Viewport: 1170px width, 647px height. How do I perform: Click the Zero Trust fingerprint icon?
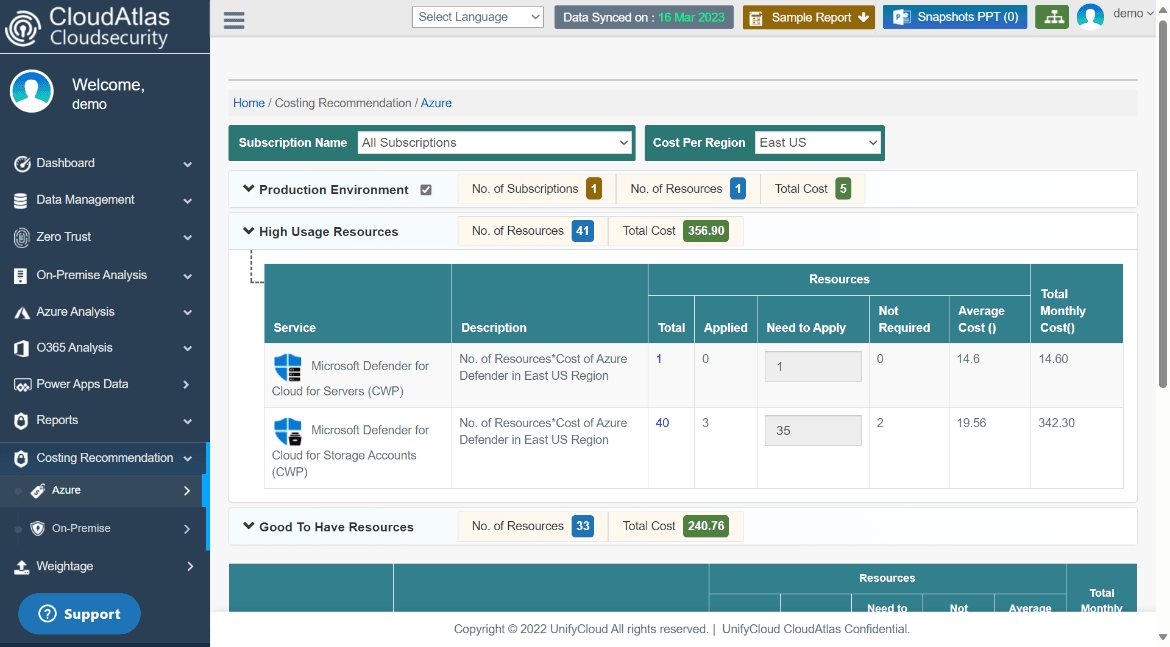click(22, 237)
